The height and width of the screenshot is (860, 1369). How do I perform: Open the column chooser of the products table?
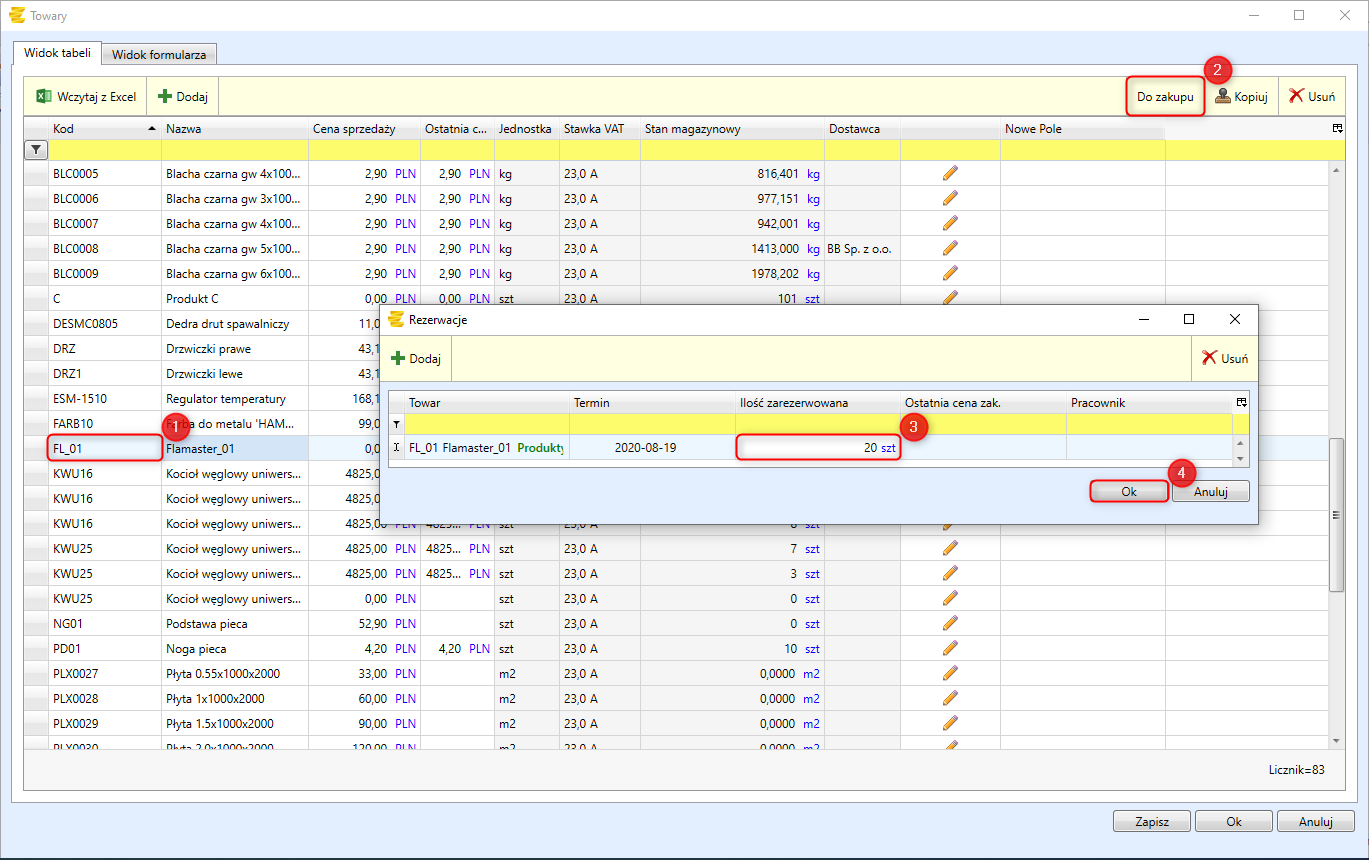click(x=1337, y=129)
